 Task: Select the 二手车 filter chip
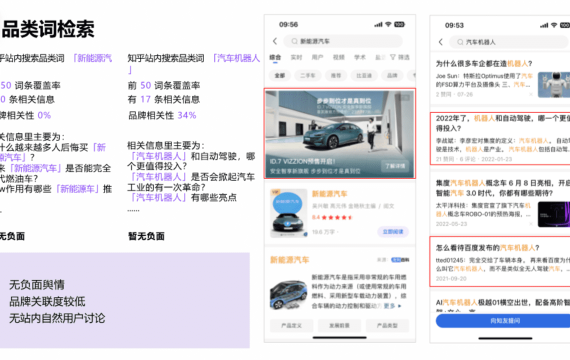[308, 75]
